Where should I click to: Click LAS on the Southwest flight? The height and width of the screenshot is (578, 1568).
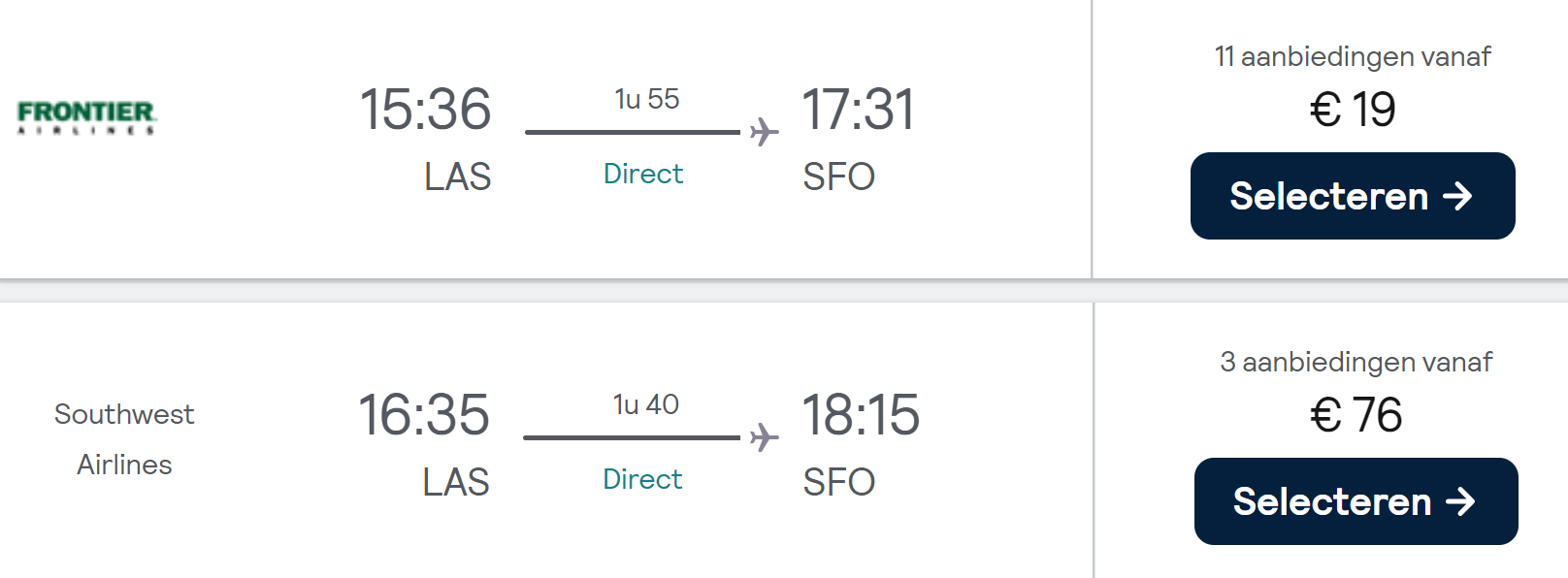click(456, 482)
